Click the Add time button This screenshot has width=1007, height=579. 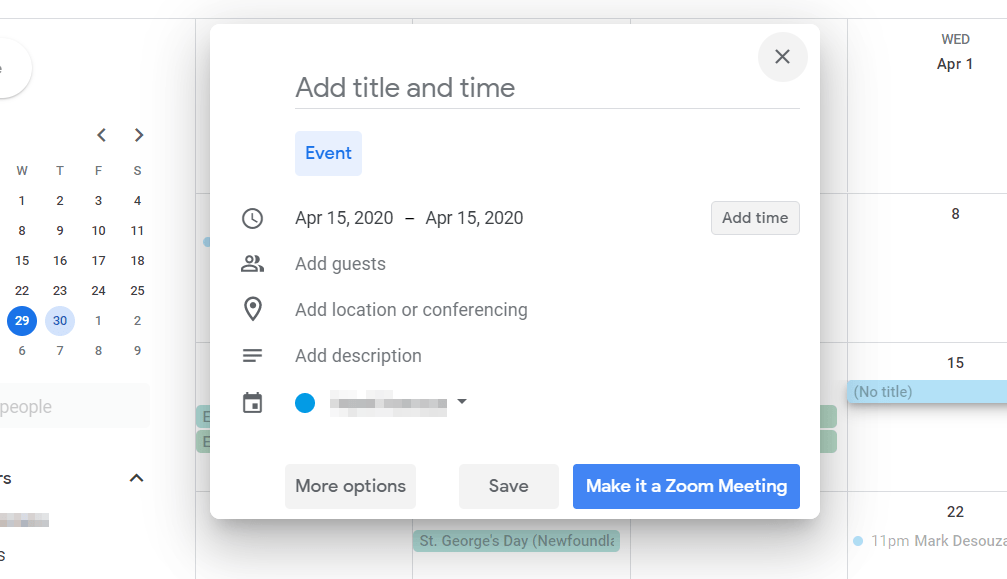755,218
